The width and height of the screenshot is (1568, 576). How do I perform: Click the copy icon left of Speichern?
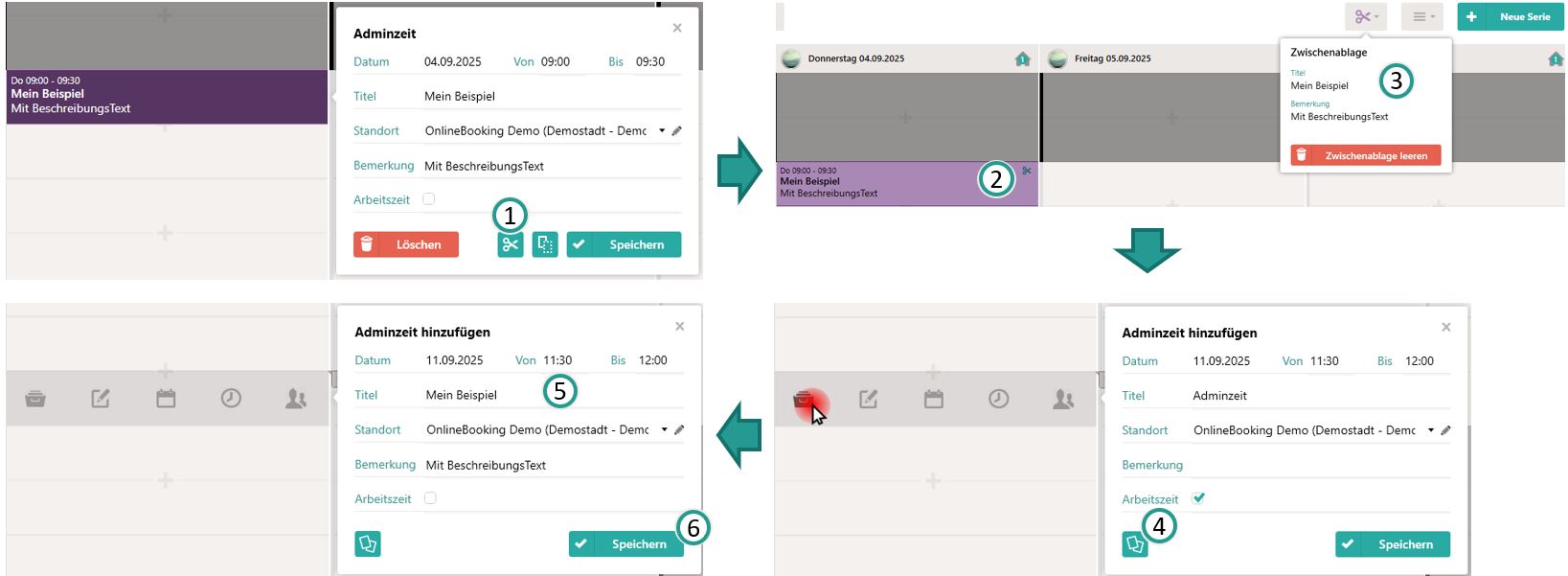(545, 245)
